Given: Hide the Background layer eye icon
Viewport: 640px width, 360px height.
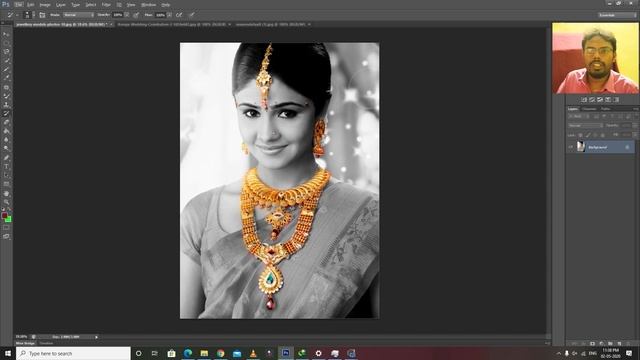Looking at the screenshot, I should click(x=571, y=147).
